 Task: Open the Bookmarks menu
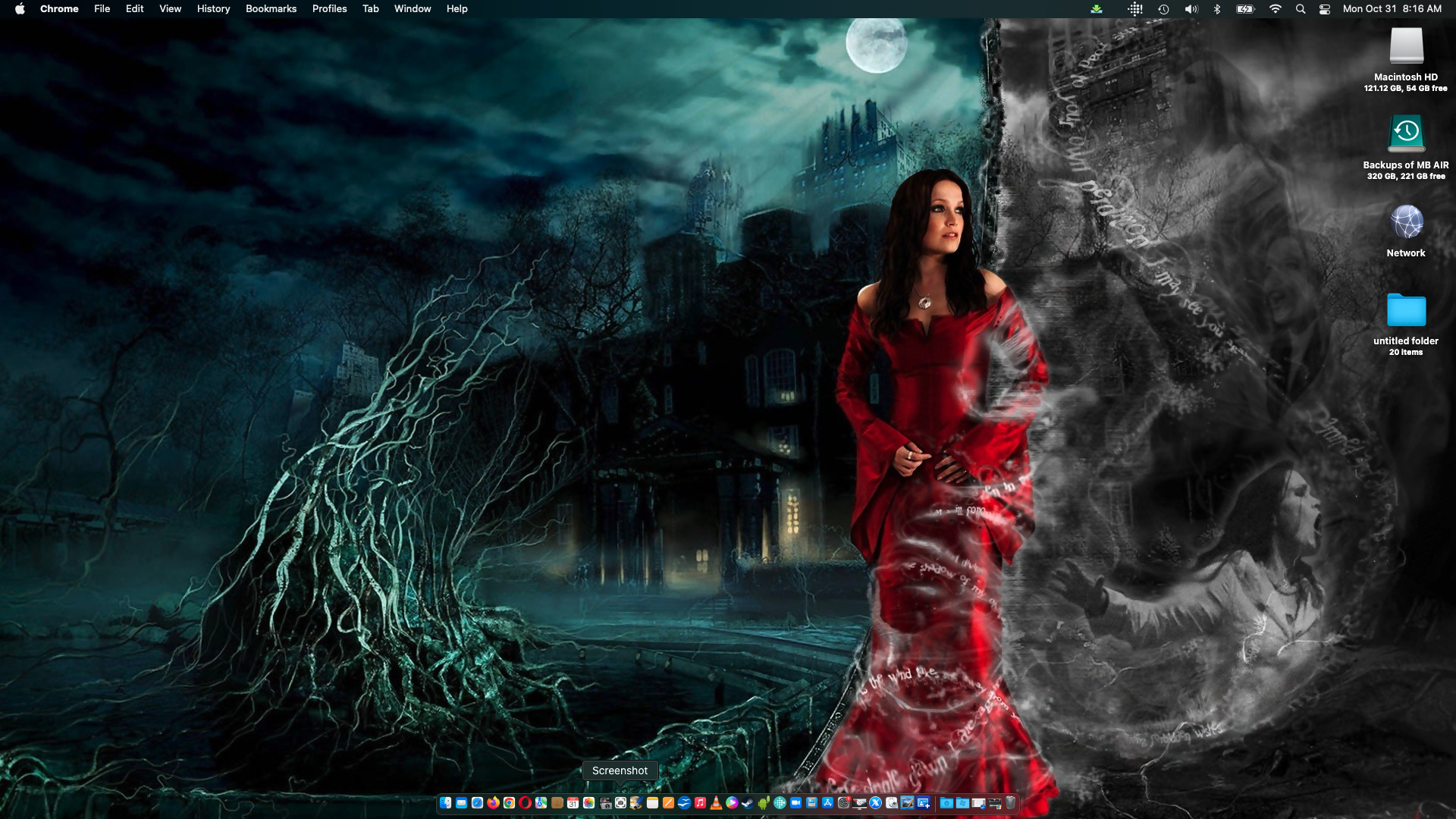271,9
